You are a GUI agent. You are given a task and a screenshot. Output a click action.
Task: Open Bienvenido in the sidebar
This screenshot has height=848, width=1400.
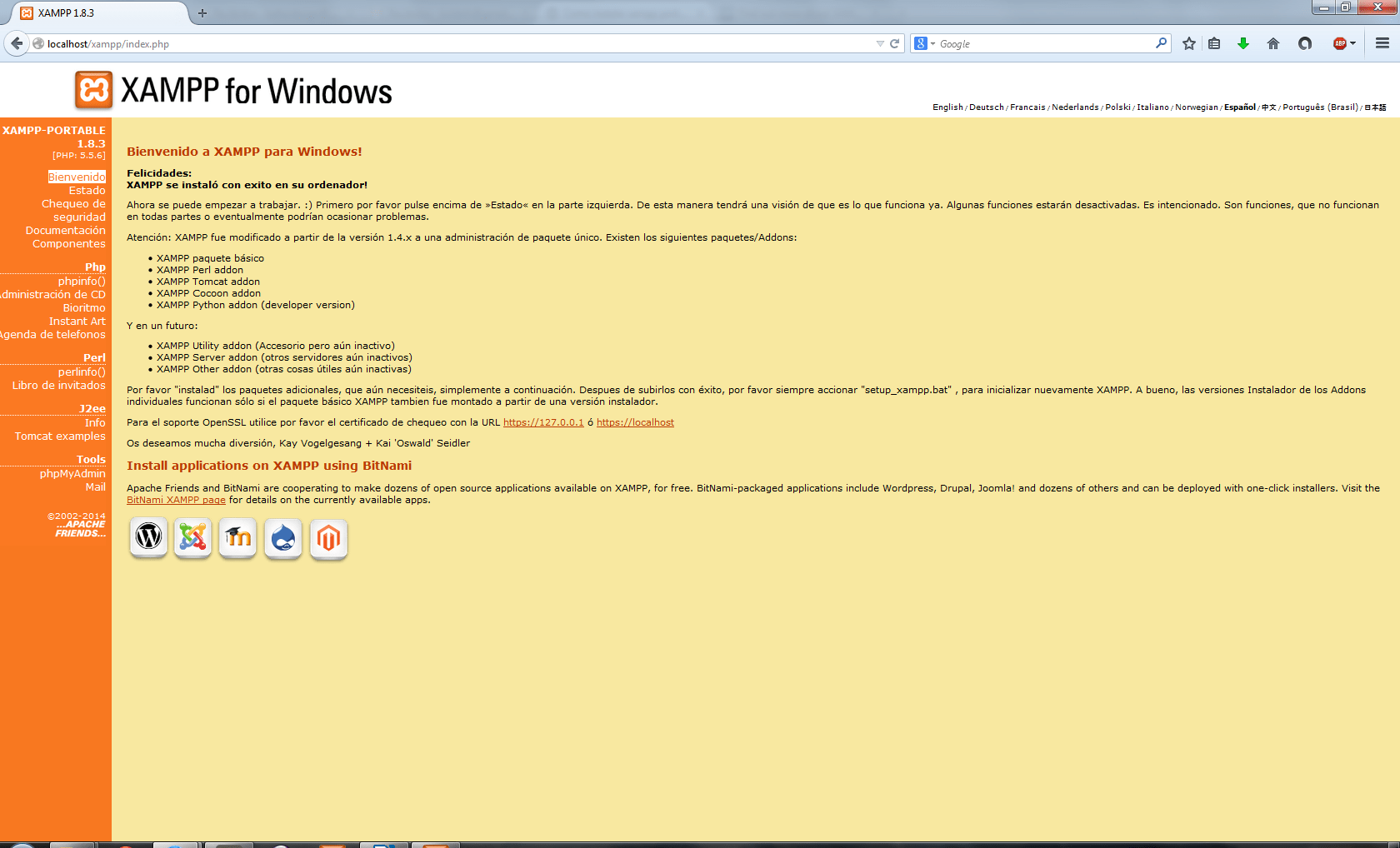[77, 177]
